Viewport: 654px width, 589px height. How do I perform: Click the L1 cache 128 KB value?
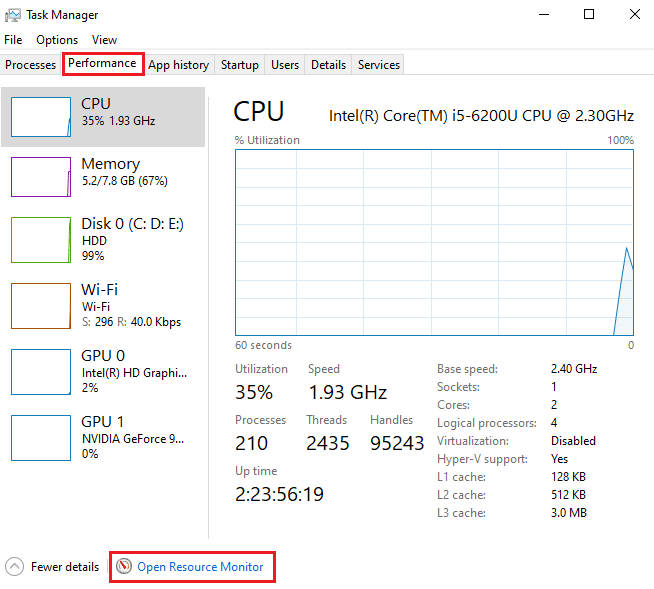(568, 477)
